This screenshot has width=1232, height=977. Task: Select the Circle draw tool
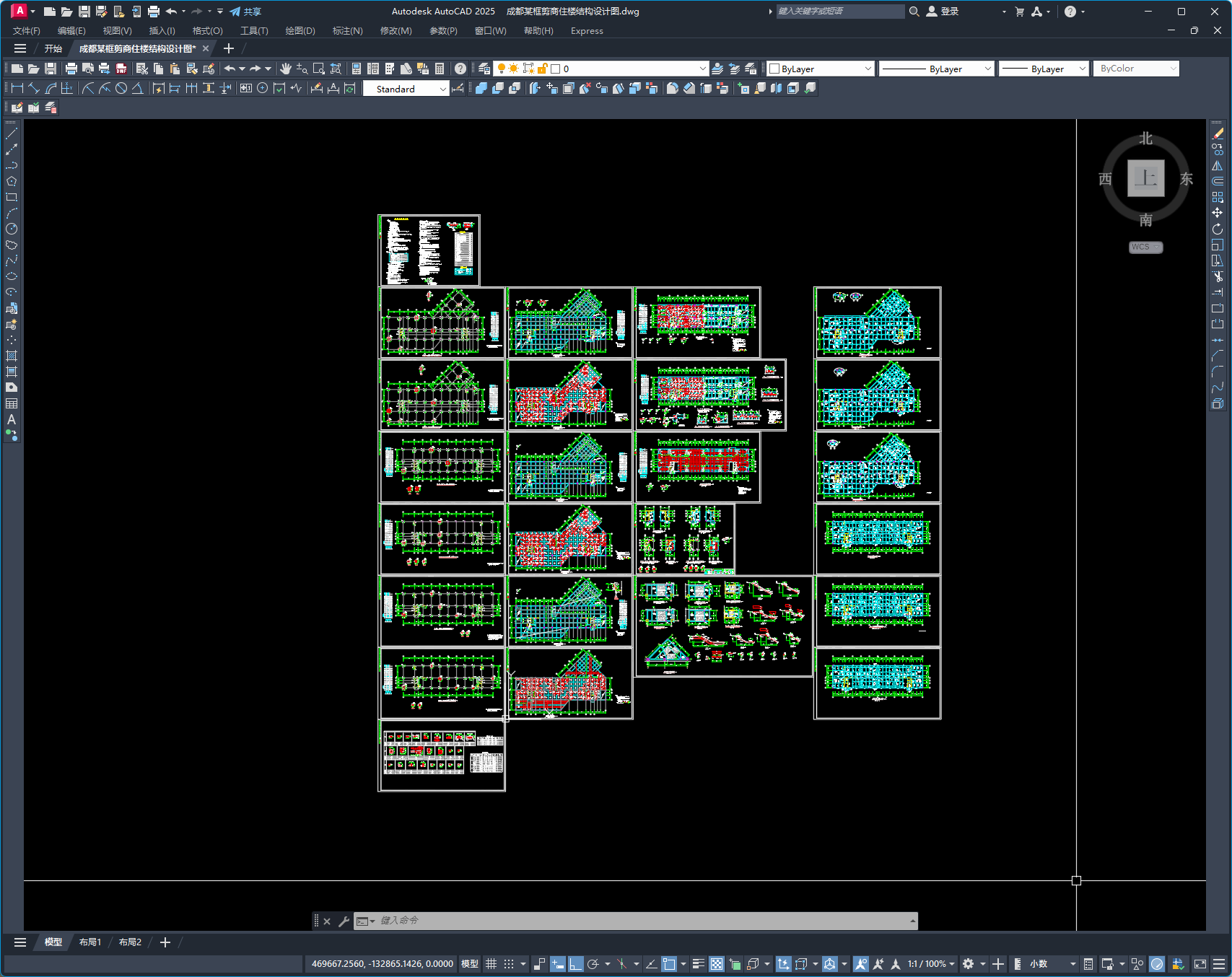[x=12, y=229]
